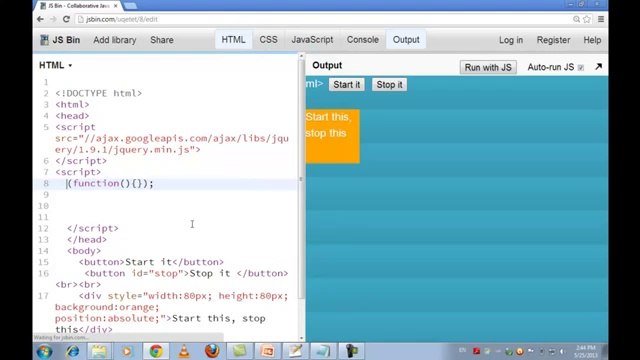The height and width of the screenshot is (360, 640).
Task: Open the Add library menu
Action: click(x=115, y=40)
